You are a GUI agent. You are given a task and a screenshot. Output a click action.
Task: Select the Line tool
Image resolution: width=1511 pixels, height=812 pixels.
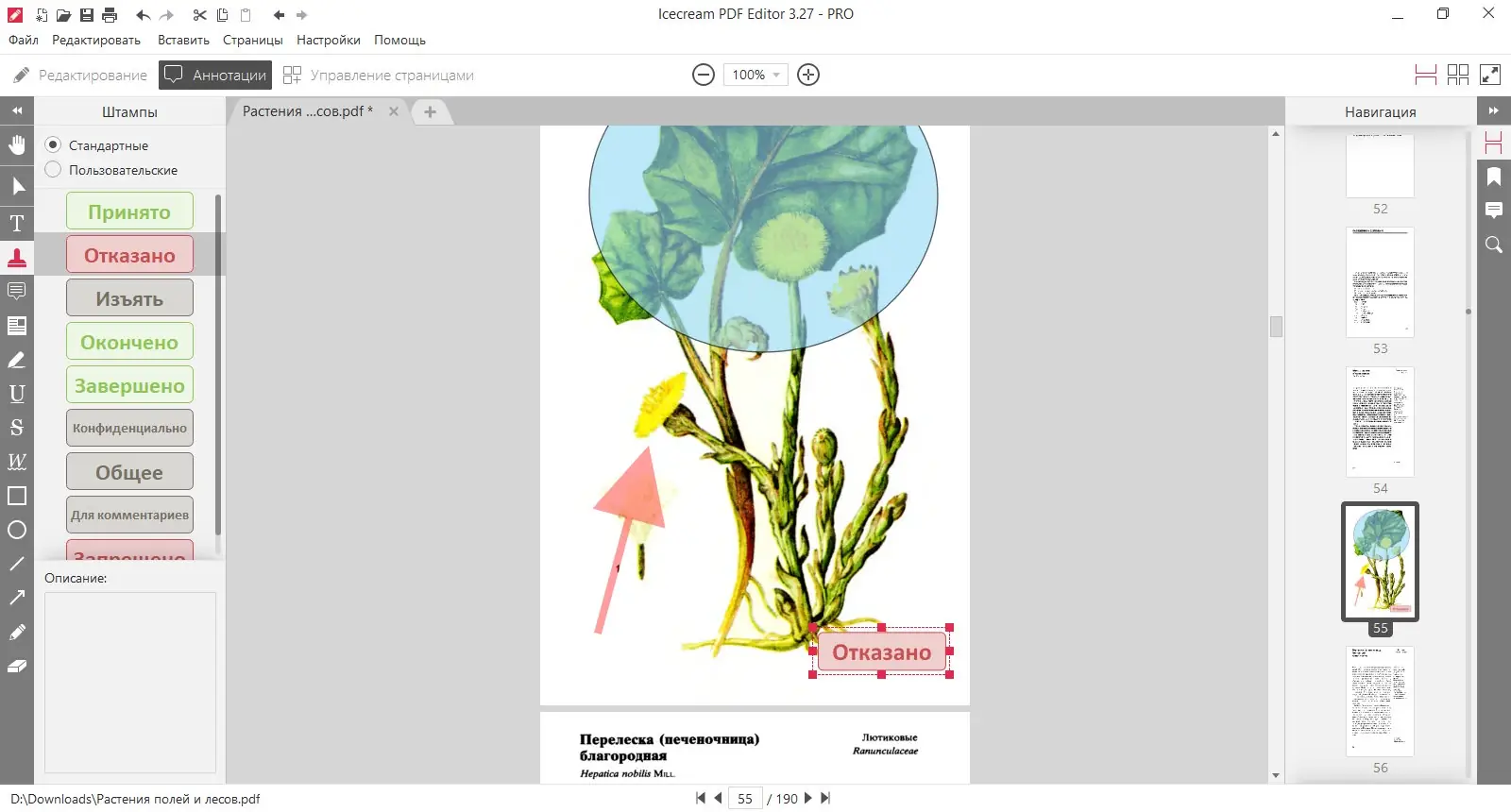(17, 564)
